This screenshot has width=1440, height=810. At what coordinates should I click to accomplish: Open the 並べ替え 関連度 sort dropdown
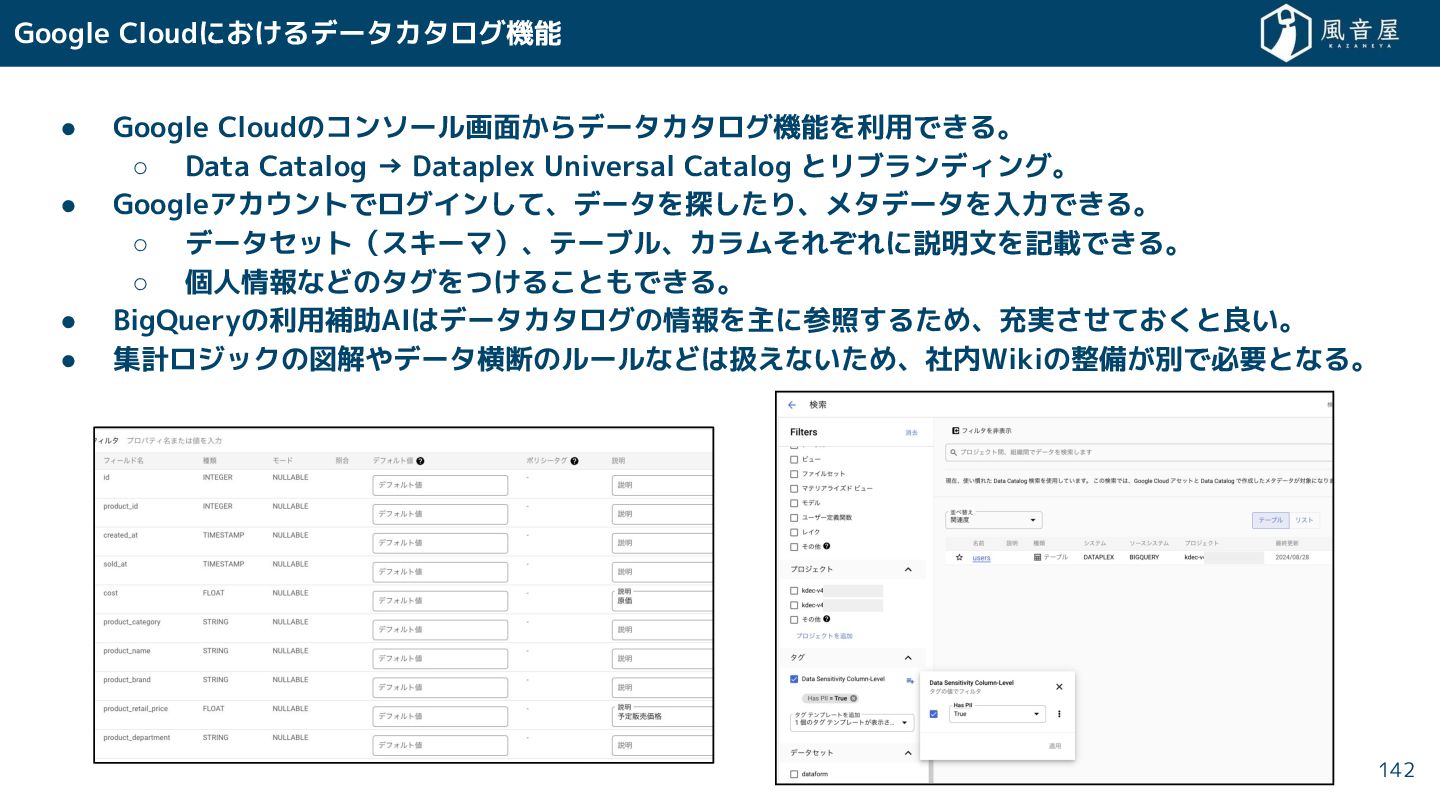(x=994, y=520)
